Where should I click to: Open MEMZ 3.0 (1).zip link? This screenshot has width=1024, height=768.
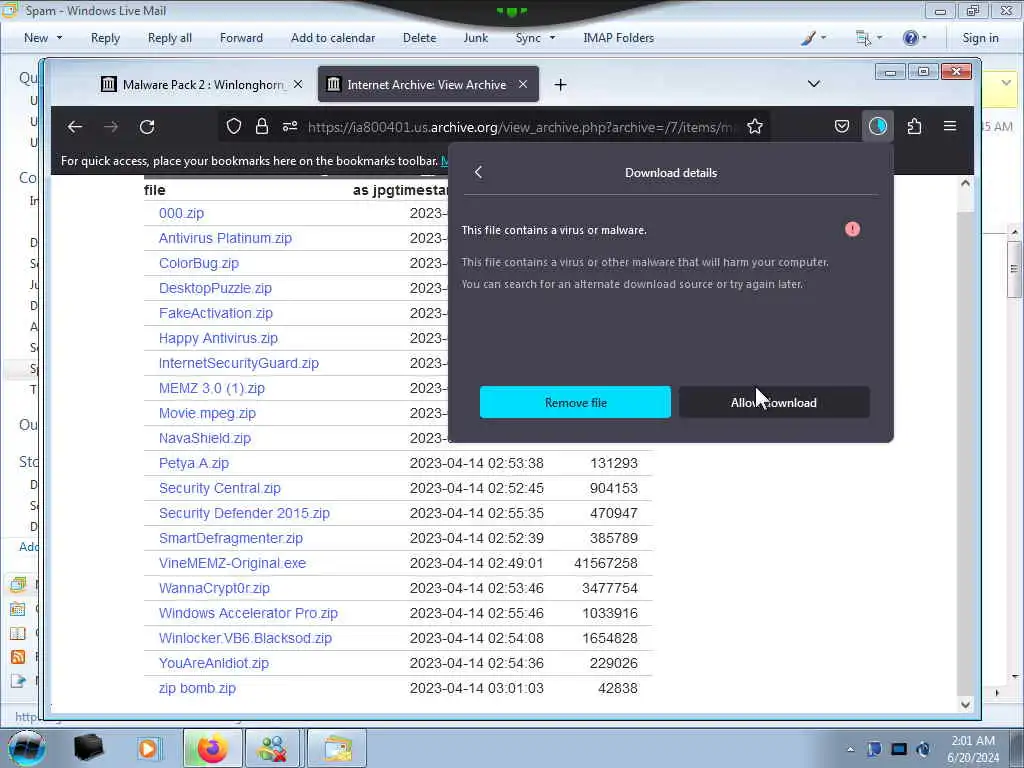[x=212, y=389]
